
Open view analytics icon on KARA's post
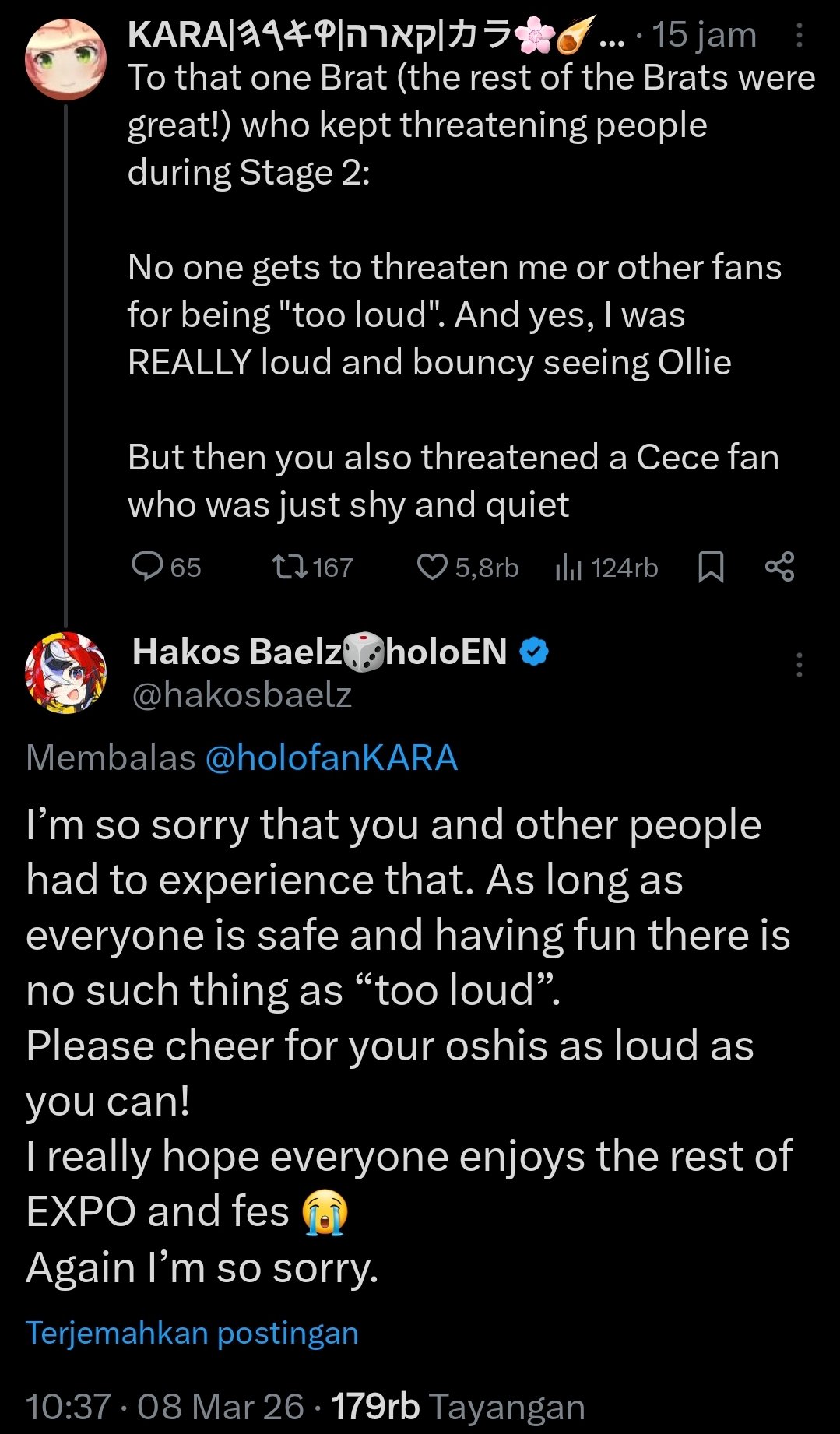point(569,568)
